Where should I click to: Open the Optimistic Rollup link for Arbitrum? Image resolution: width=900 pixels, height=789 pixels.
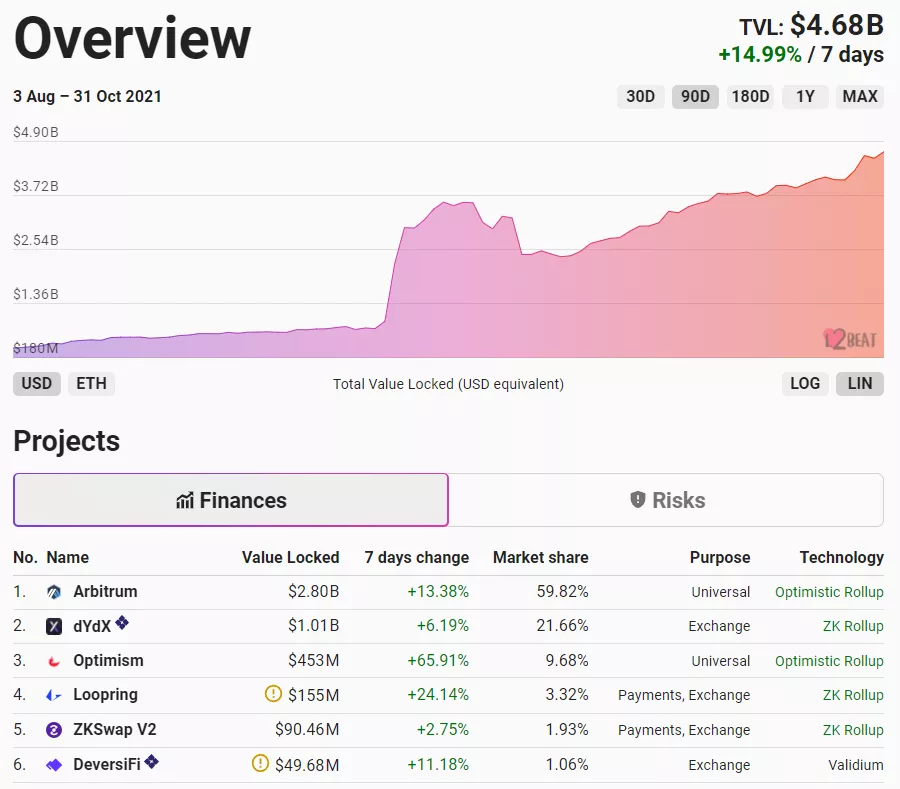[x=829, y=591]
